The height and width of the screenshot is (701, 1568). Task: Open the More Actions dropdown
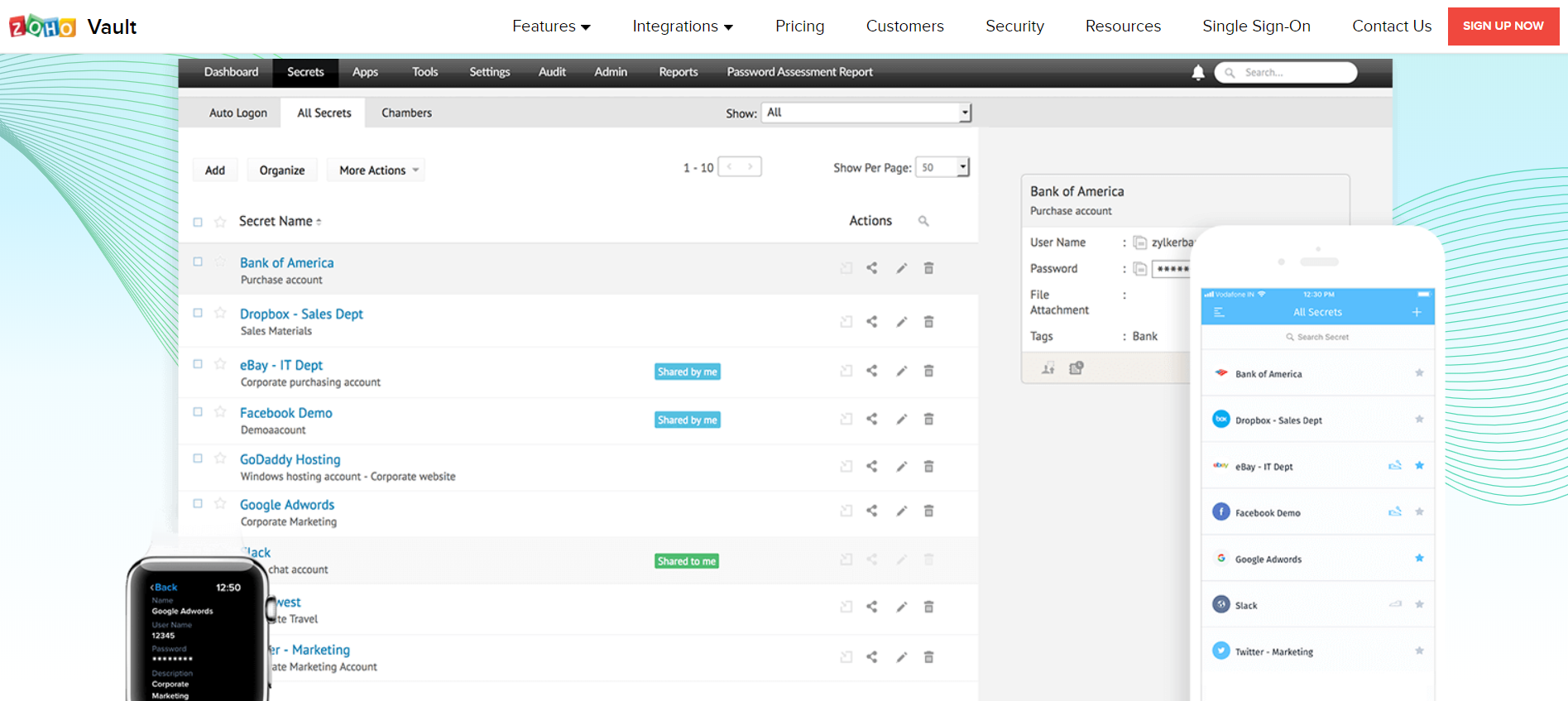pyautogui.click(x=376, y=170)
